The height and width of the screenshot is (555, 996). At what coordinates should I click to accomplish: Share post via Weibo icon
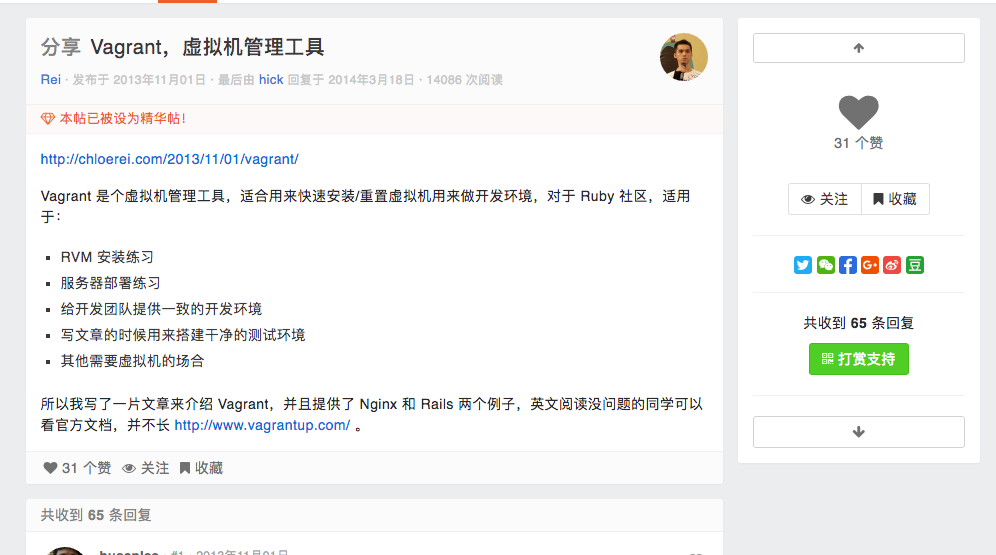click(892, 265)
